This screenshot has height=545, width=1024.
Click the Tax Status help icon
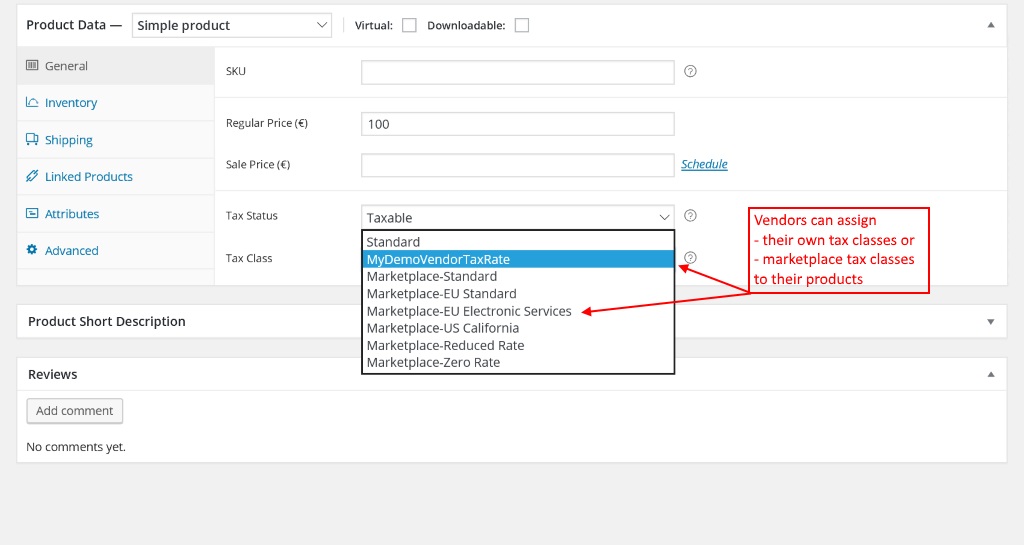(690, 215)
